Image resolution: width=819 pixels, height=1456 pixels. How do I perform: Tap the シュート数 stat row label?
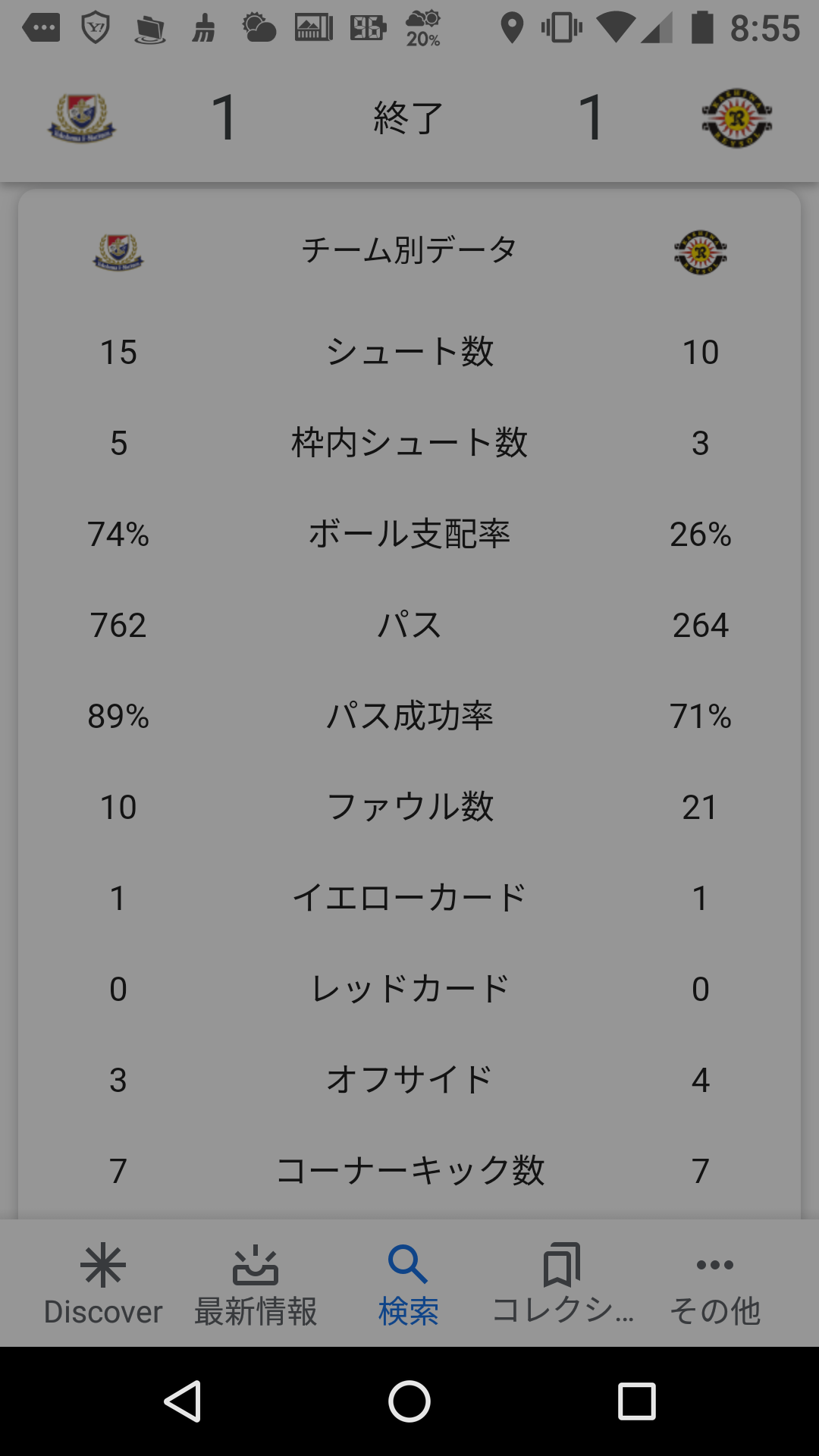pos(409,352)
